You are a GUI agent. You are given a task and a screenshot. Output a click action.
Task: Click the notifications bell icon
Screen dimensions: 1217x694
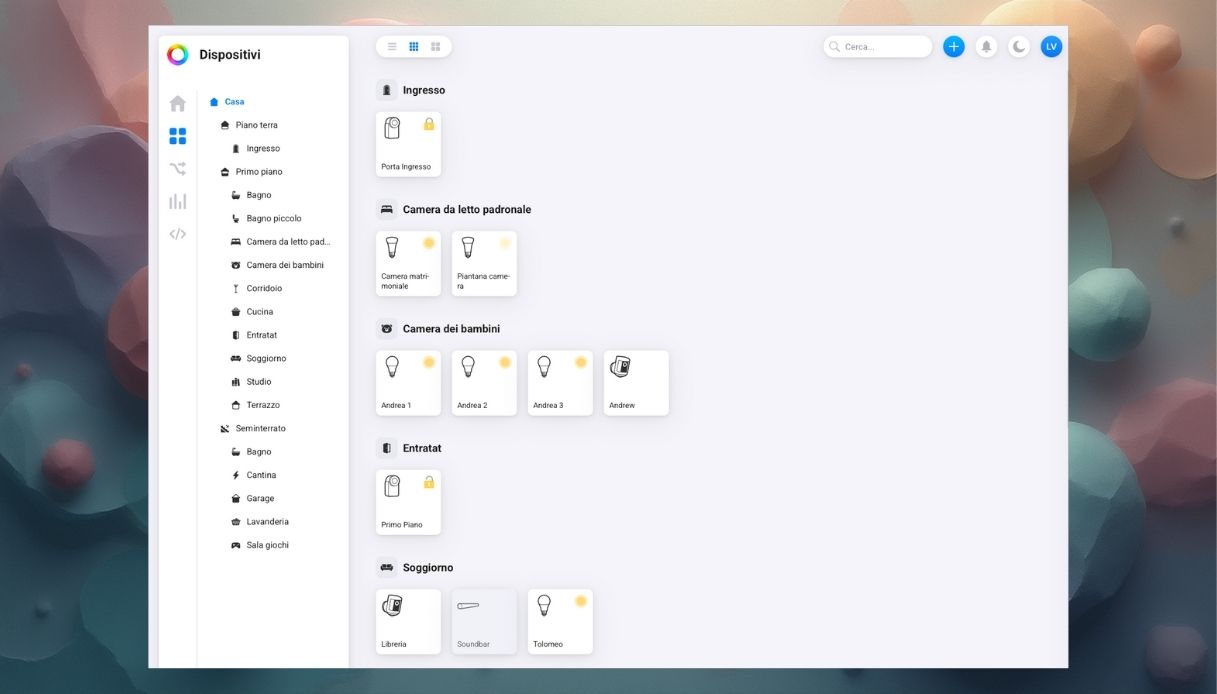pos(986,47)
